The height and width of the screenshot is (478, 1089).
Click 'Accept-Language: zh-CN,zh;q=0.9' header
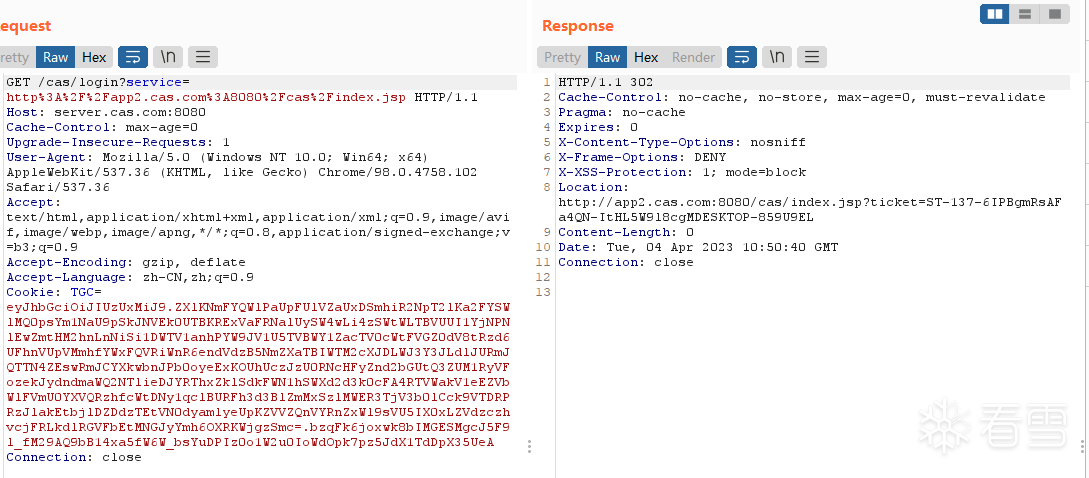tap(130, 277)
